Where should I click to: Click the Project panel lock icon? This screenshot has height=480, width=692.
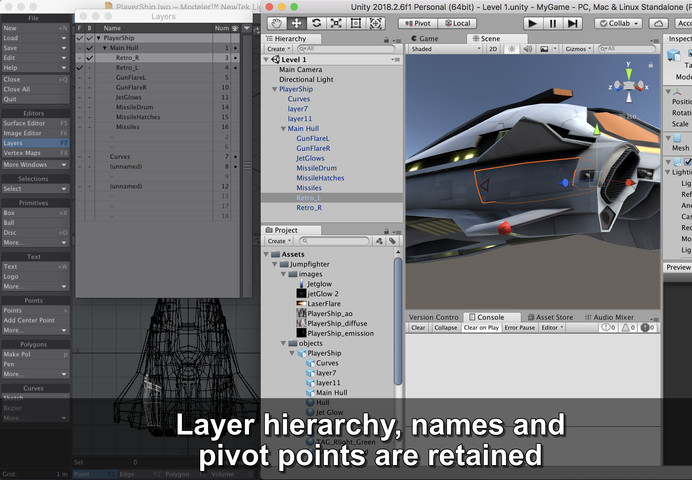tap(387, 231)
